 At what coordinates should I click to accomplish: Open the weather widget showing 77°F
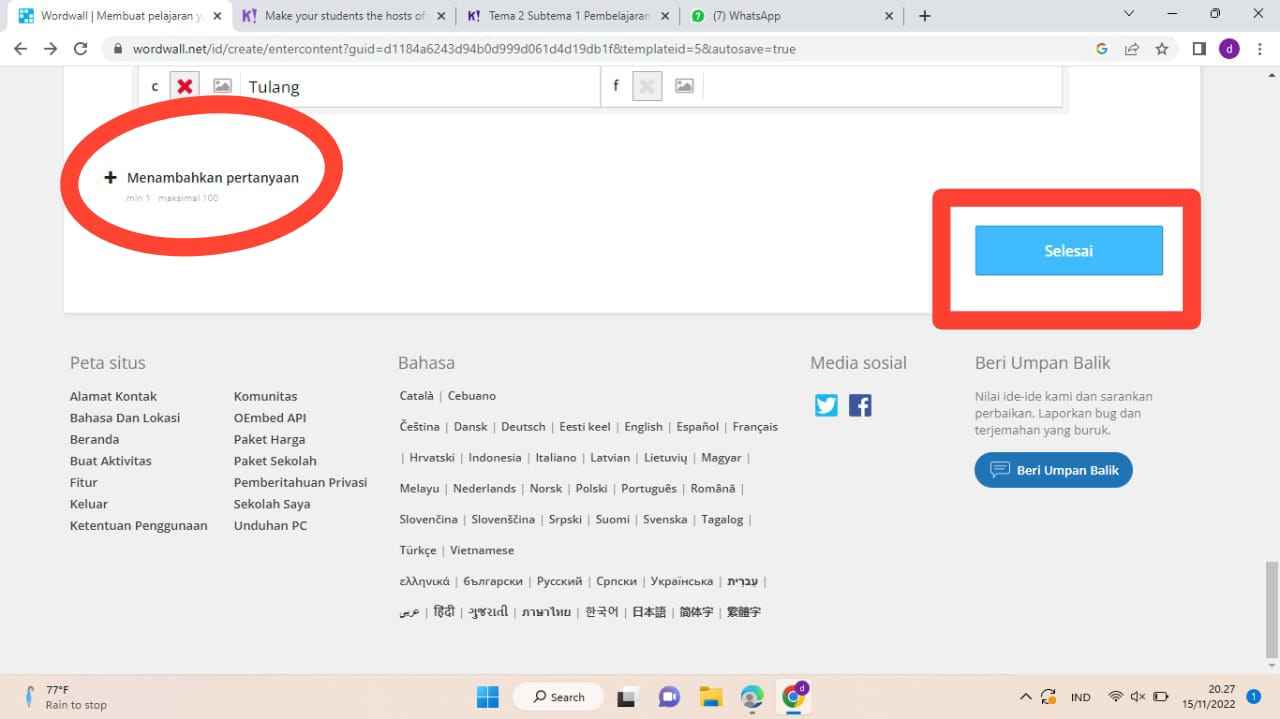click(x=66, y=697)
